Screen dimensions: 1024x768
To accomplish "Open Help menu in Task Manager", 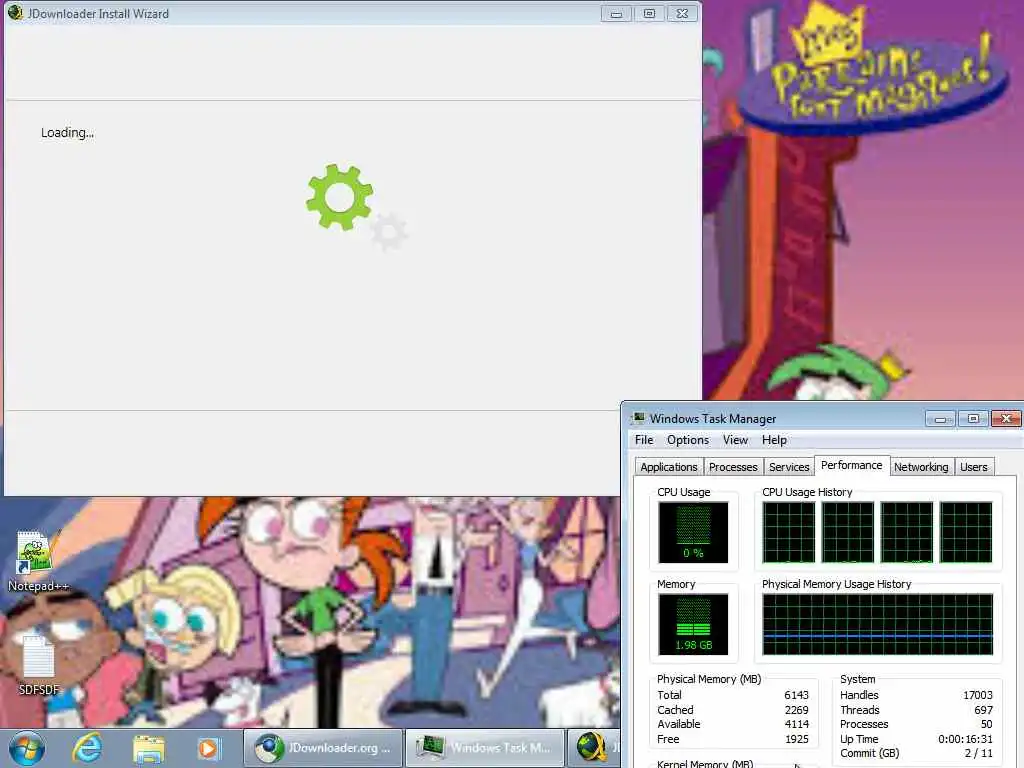I will (774, 440).
